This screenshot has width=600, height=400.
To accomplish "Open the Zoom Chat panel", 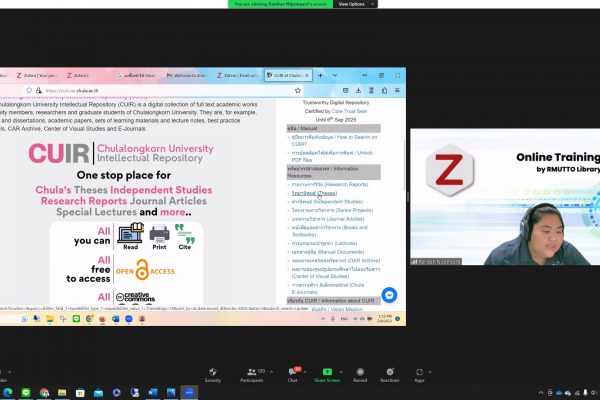I will [x=293, y=375].
